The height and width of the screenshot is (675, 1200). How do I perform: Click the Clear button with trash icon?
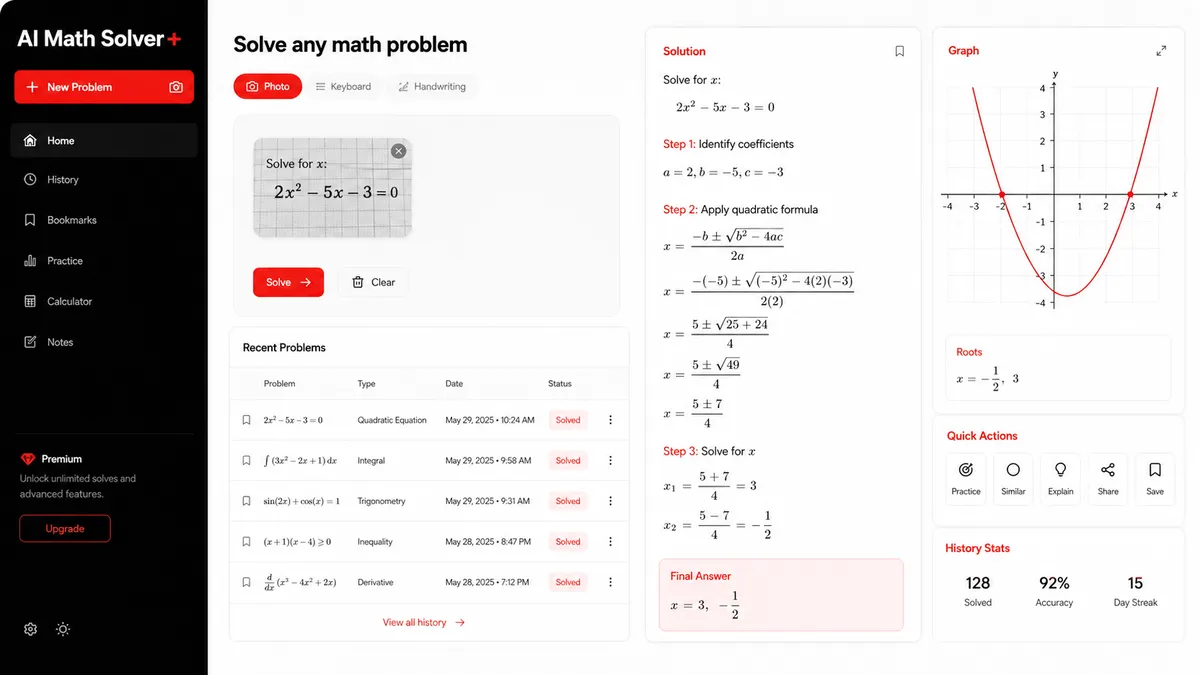(x=373, y=282)
